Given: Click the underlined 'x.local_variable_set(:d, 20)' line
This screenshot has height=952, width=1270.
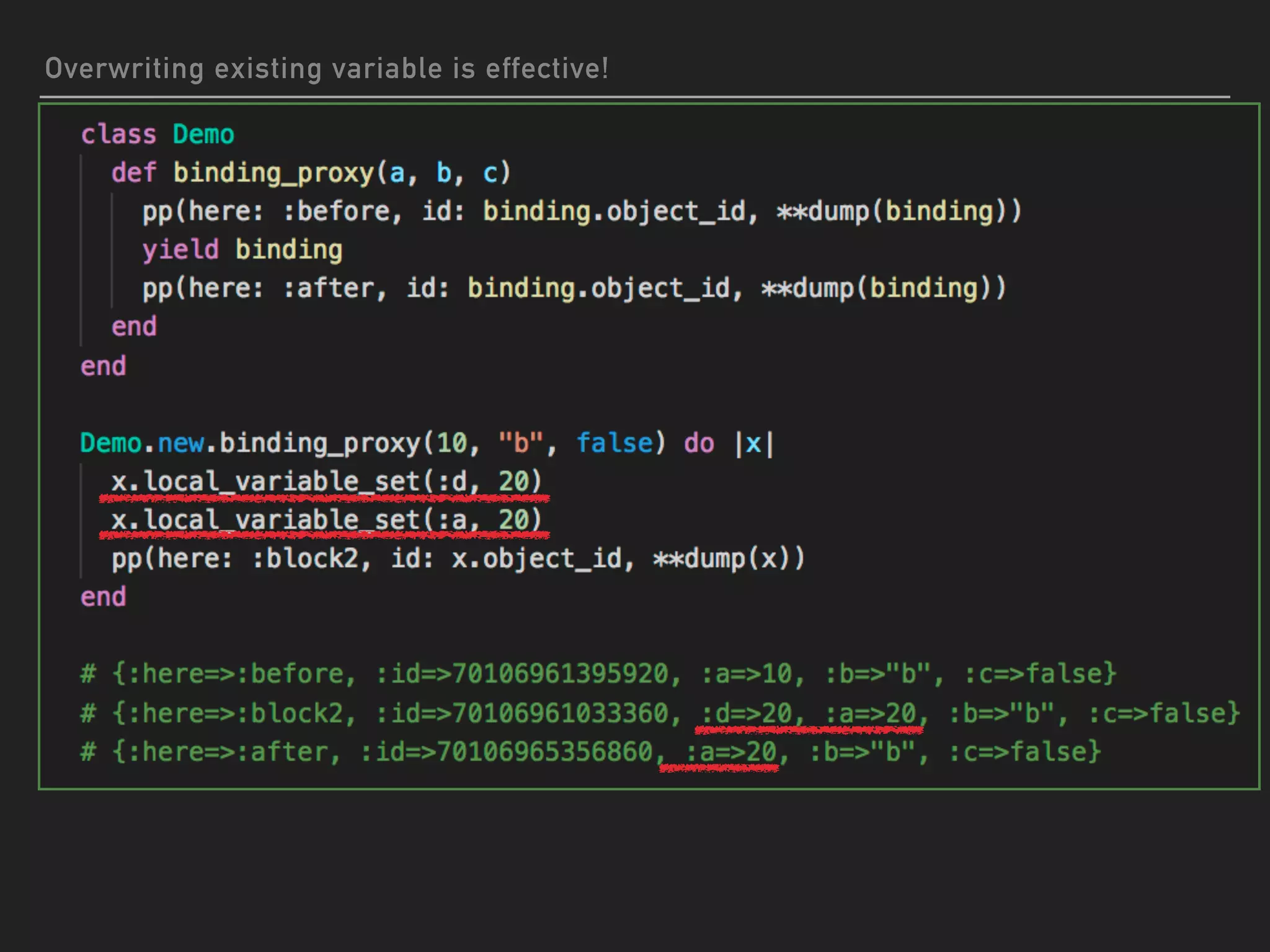Looking at the screenshot, I should [326, 482].
